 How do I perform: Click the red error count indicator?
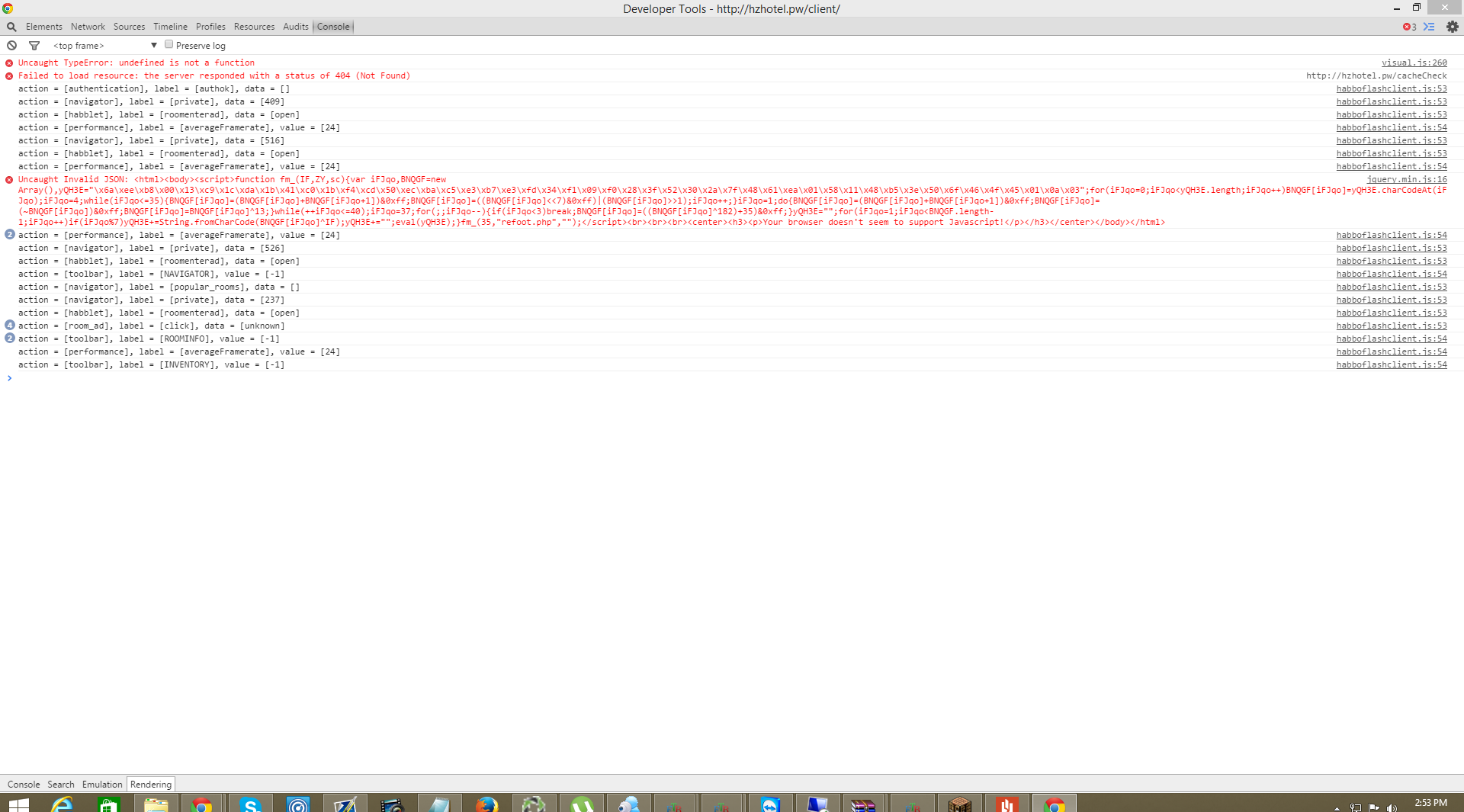coord(1409,27)
